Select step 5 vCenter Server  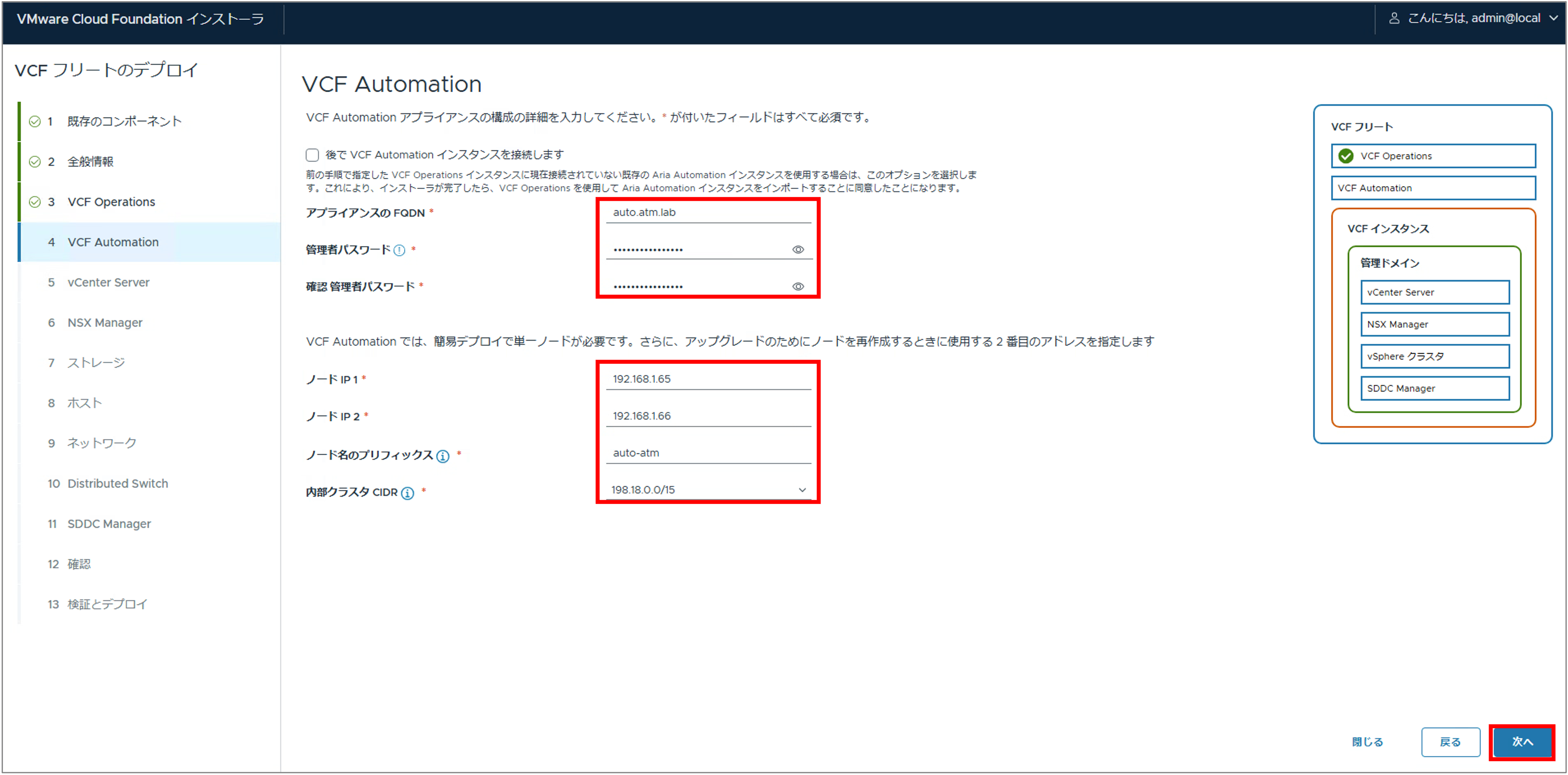(150, 282)
